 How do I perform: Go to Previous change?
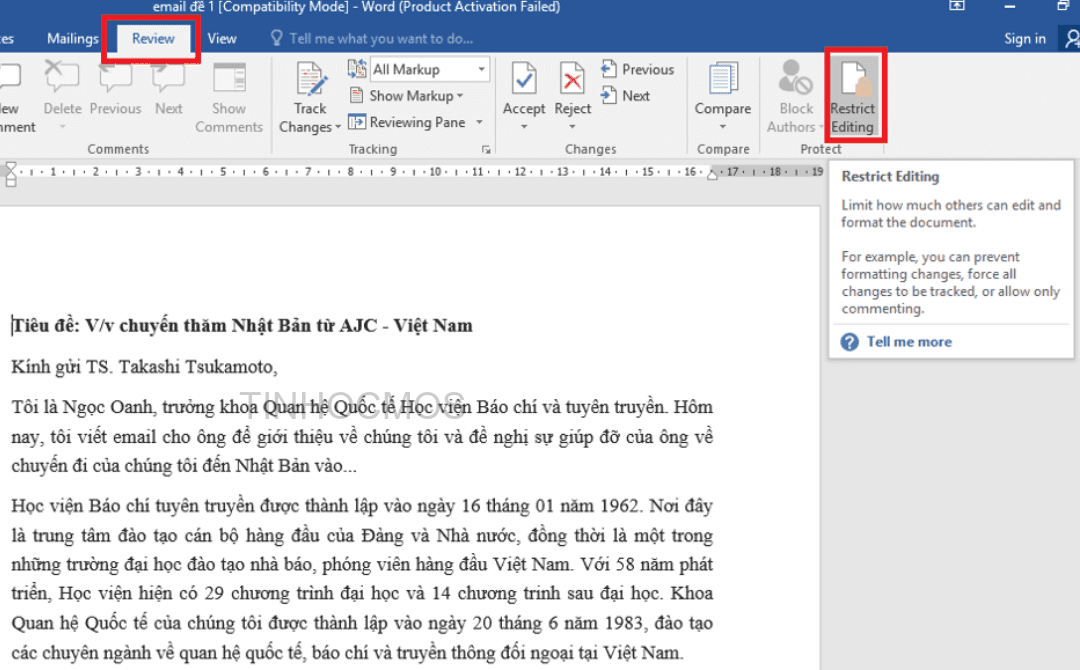point(637,69)
